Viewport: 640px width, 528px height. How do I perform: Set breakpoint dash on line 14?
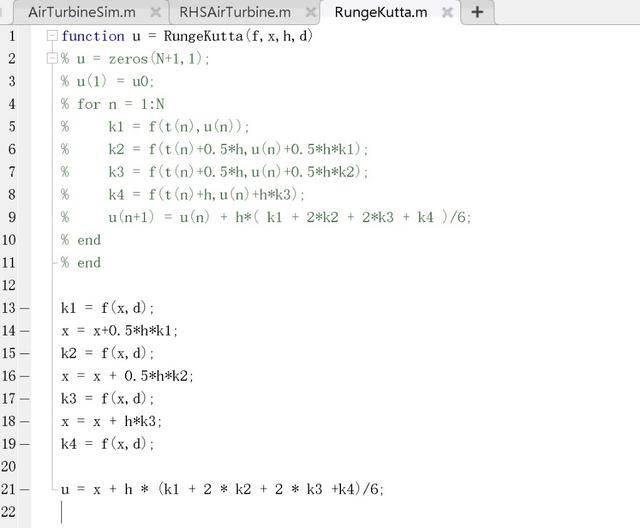coord(24,331)
